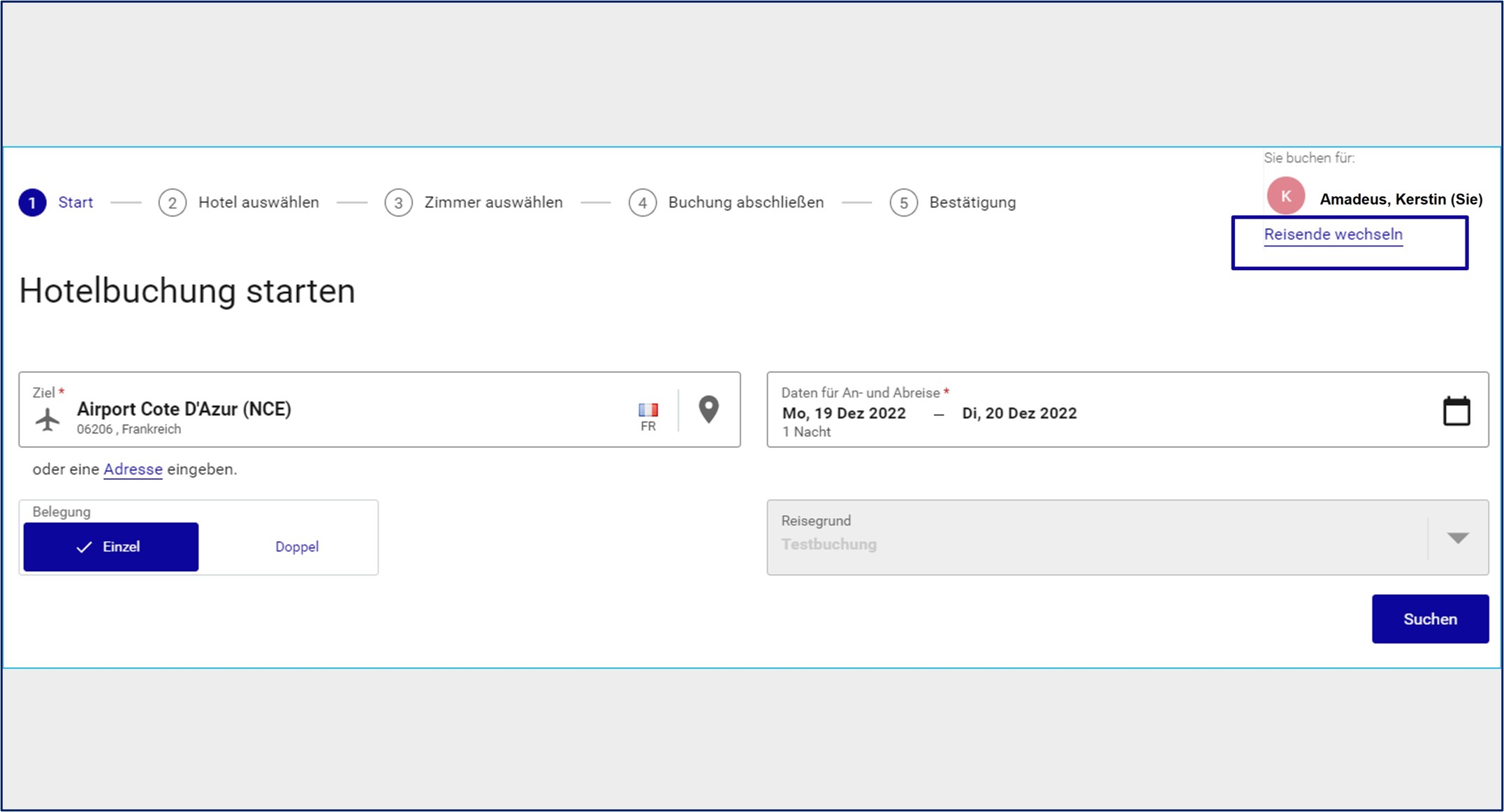Click arrival date Mo, 19 Dez 2022
The height and width of the screenshot is (812, 1504).
pyautogui.click(x=844, y=413)
